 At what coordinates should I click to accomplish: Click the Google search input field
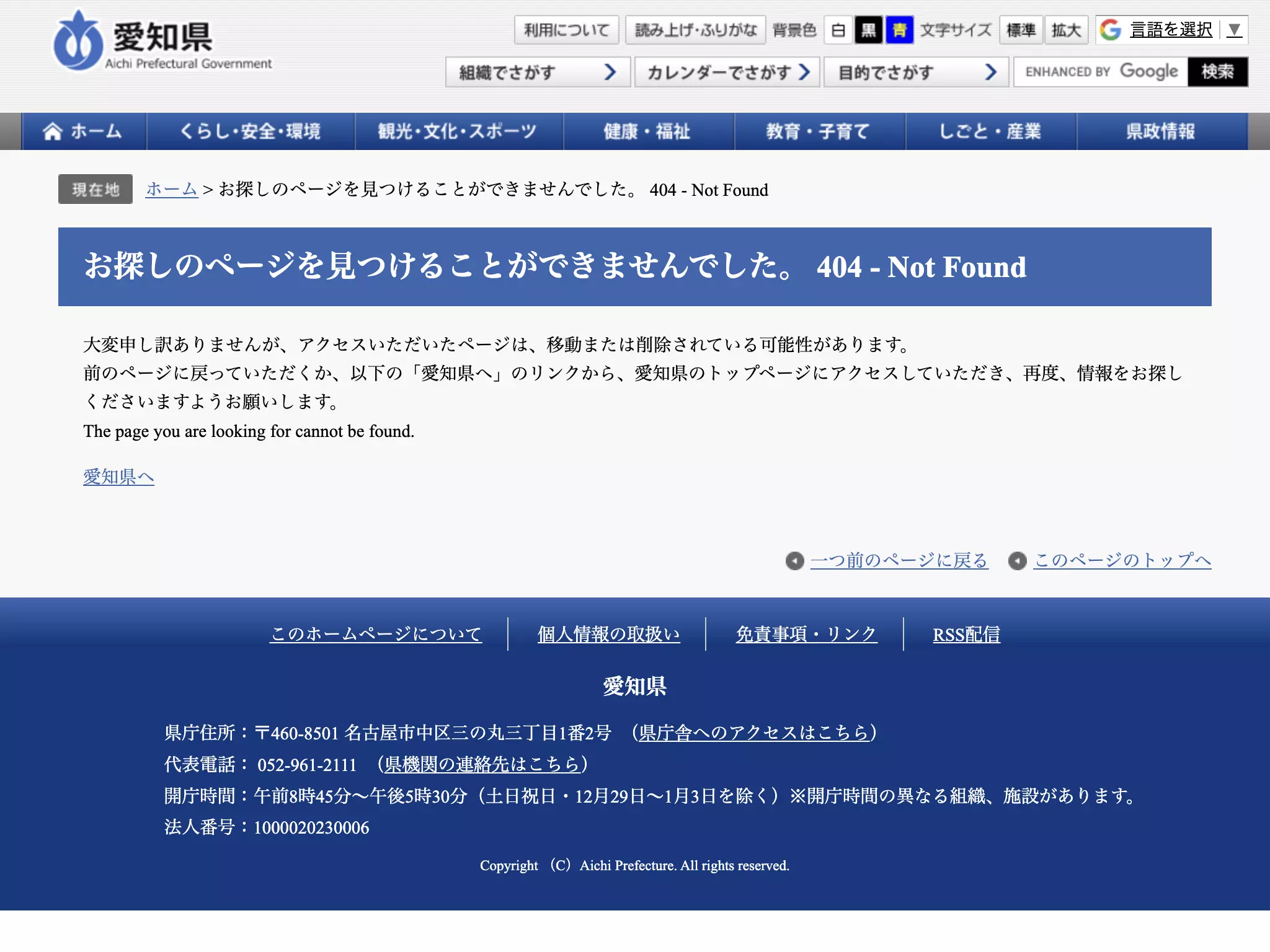coord(1101,72)
